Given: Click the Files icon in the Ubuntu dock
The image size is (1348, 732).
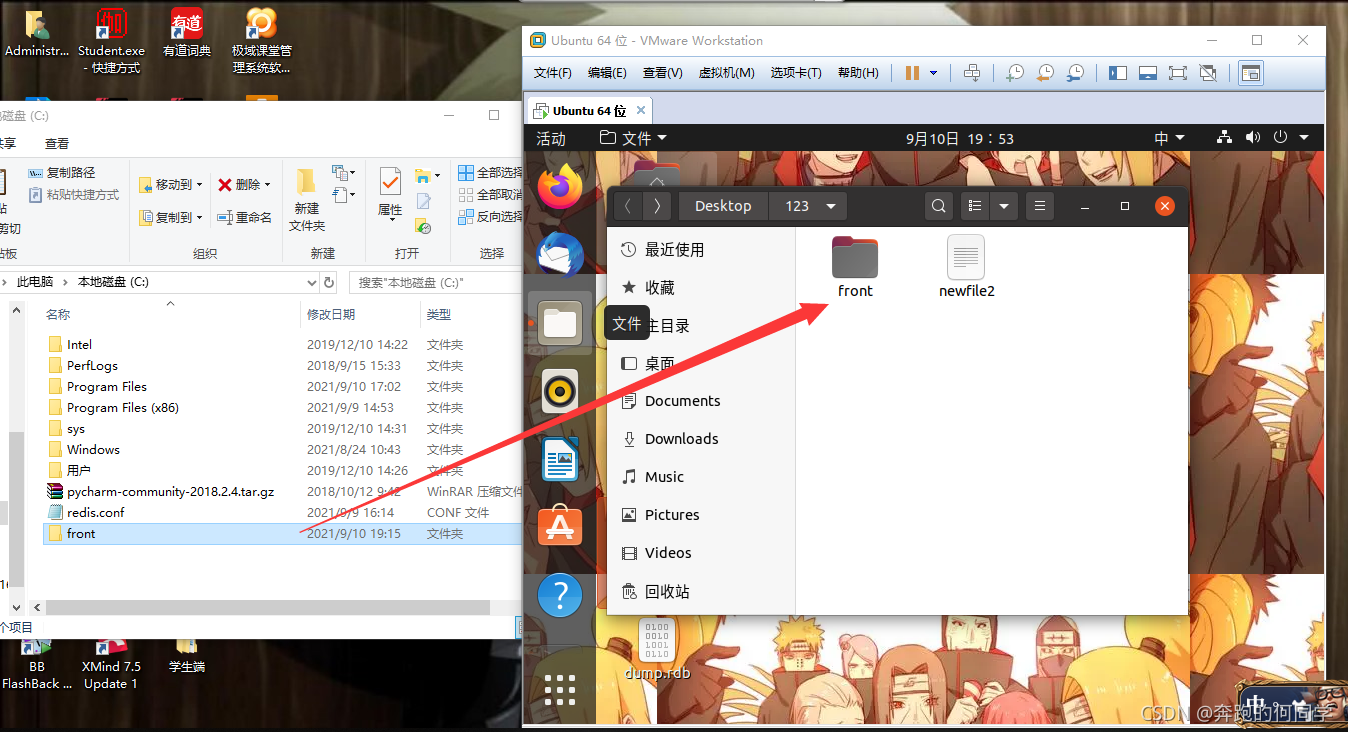Looking at the screenshot, I should tap(560, 322).
